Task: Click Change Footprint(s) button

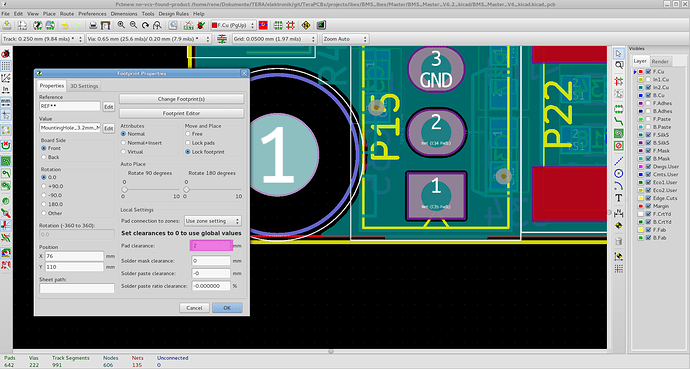Action: click(x=181, y=99)
